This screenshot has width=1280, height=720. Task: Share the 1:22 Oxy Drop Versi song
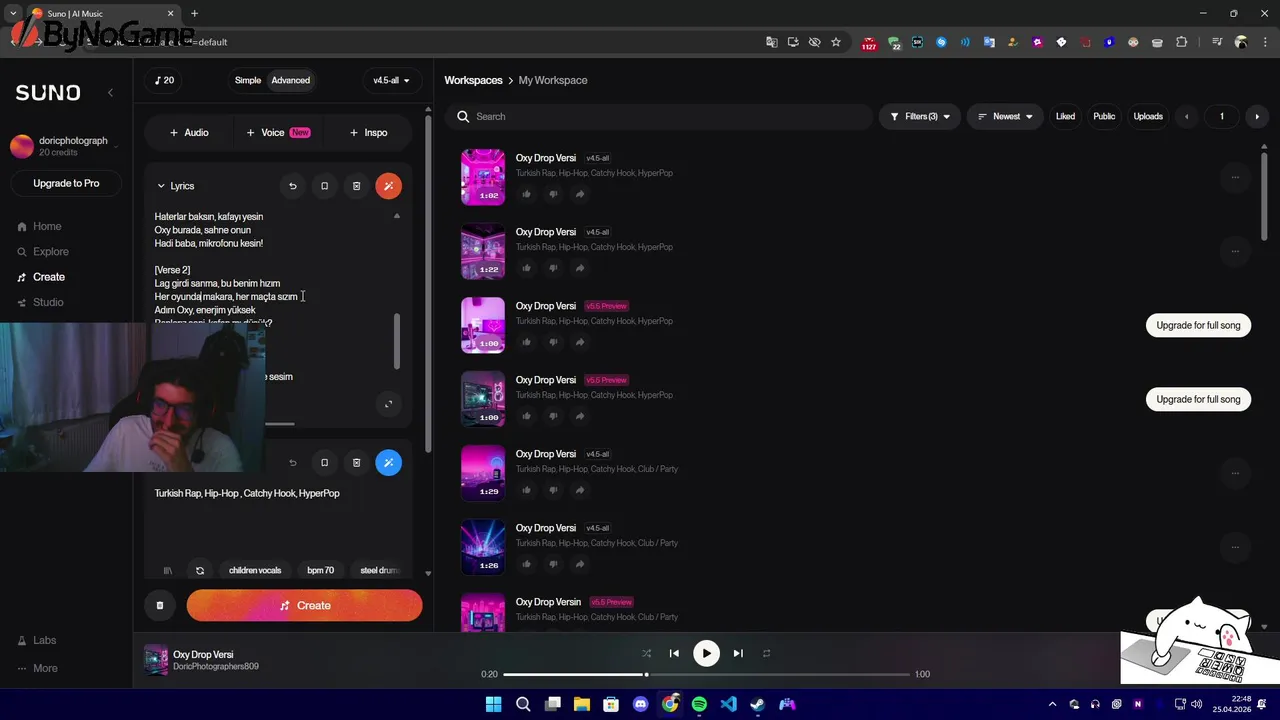[580, 268]
